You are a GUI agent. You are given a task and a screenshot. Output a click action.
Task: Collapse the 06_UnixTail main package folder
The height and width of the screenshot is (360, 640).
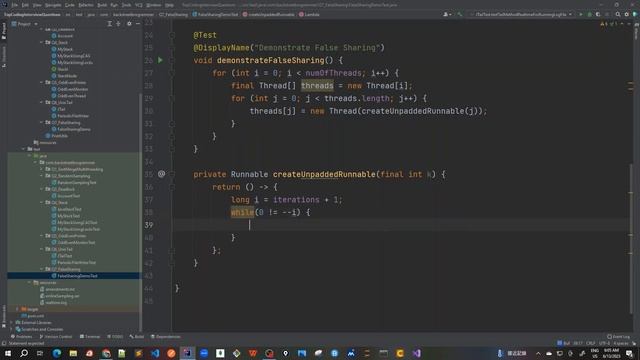tap(41, 102)
